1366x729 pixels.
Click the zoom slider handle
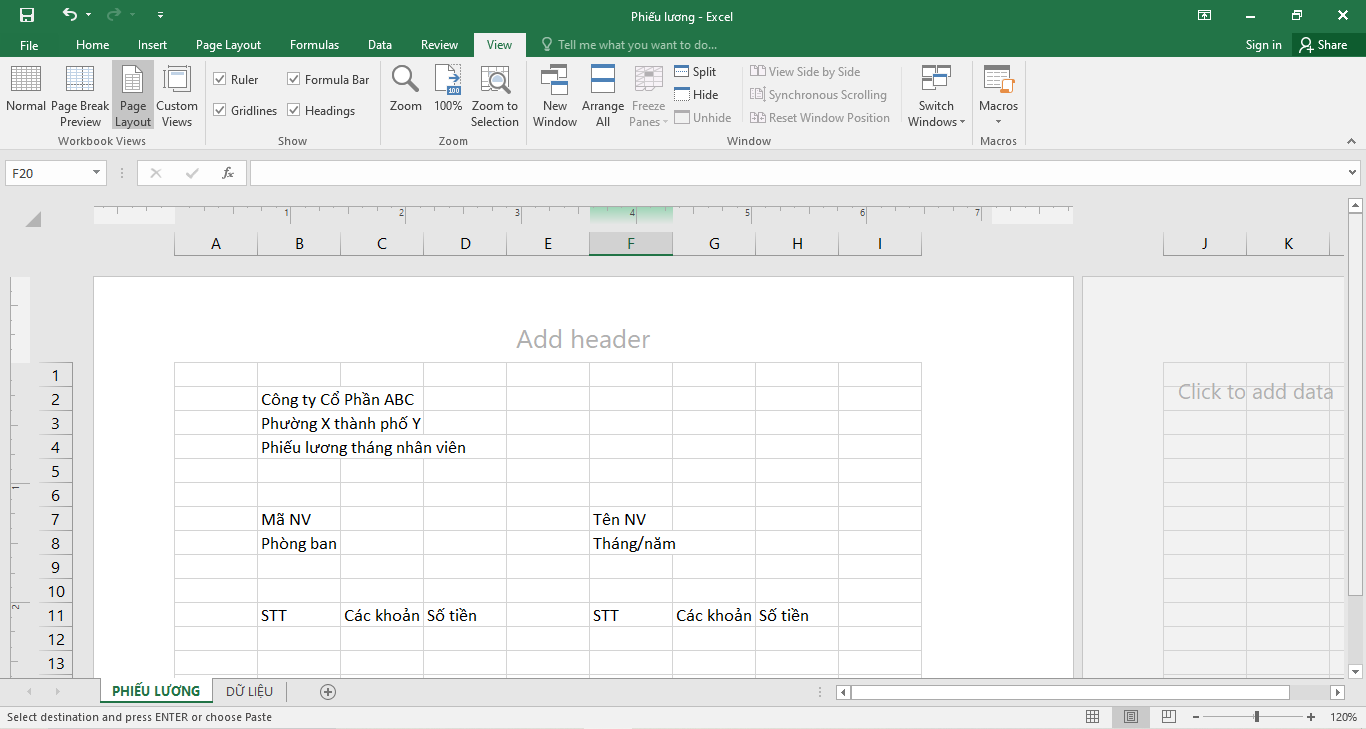(1257, 717)
